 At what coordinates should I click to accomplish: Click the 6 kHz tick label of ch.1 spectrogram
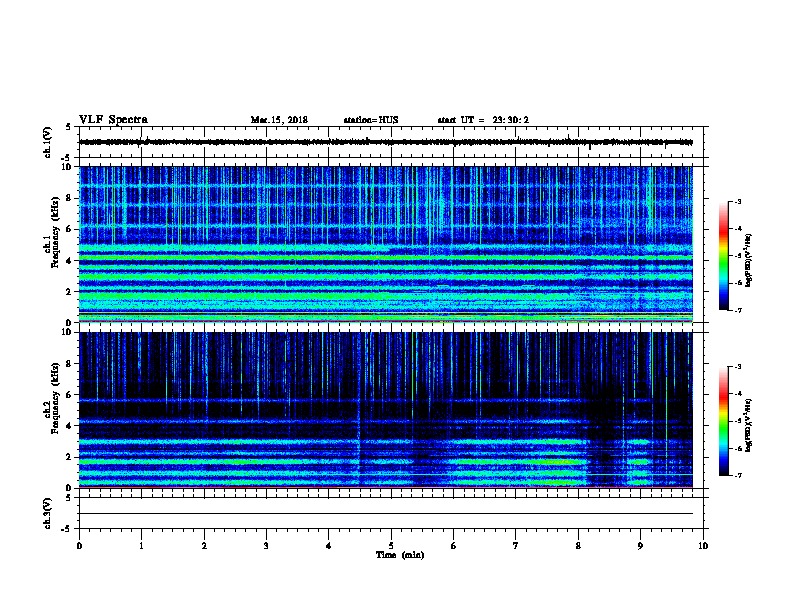tap(69, 229)
